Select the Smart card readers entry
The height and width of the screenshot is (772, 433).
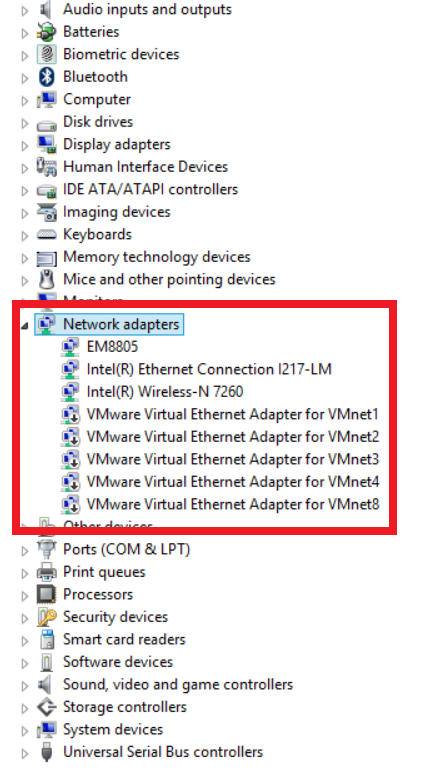click(x=124, y=640)
